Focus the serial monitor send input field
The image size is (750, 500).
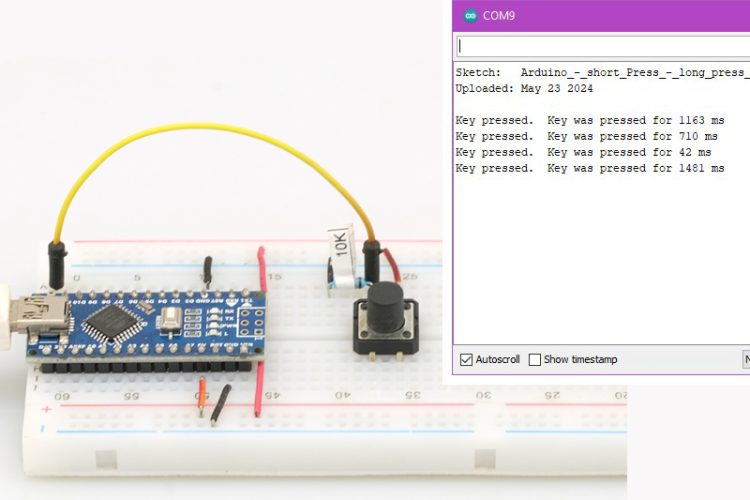pos(600,45)
